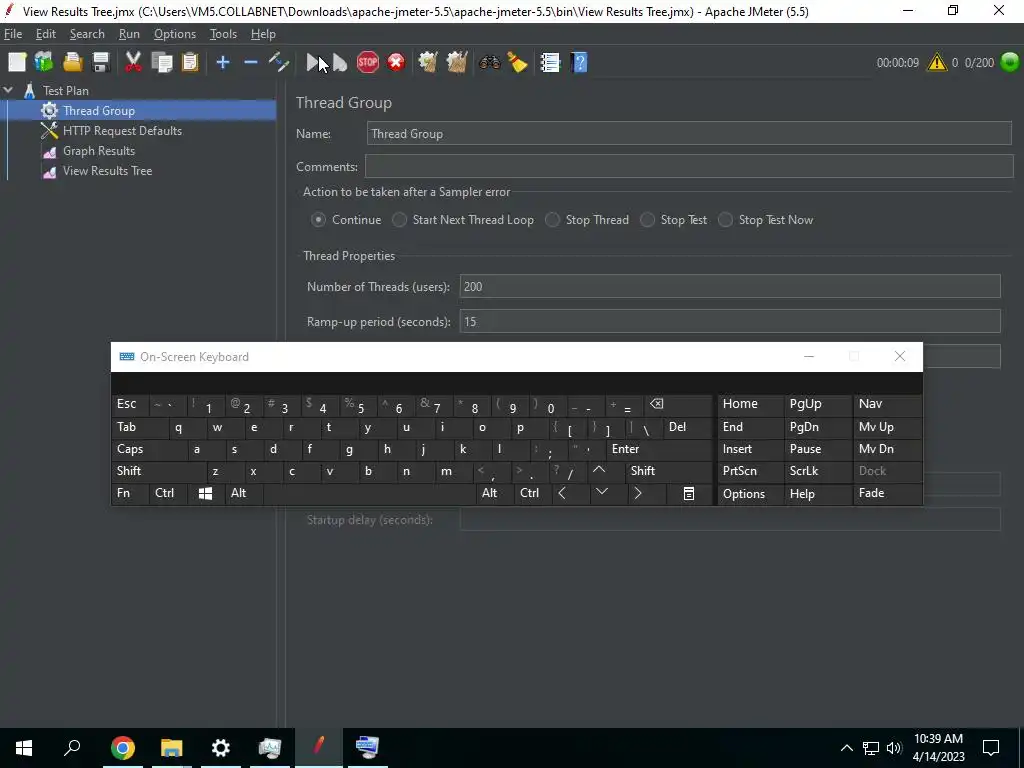Screen dimensions: 1024x768
Task: Click the Number of Threads field
Action: point(730,287)
